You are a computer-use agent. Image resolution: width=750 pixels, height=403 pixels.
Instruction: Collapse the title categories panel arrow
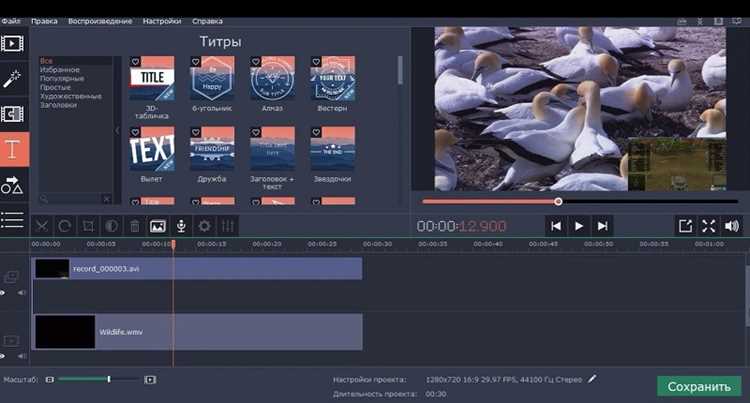click(x=117, y=130)
